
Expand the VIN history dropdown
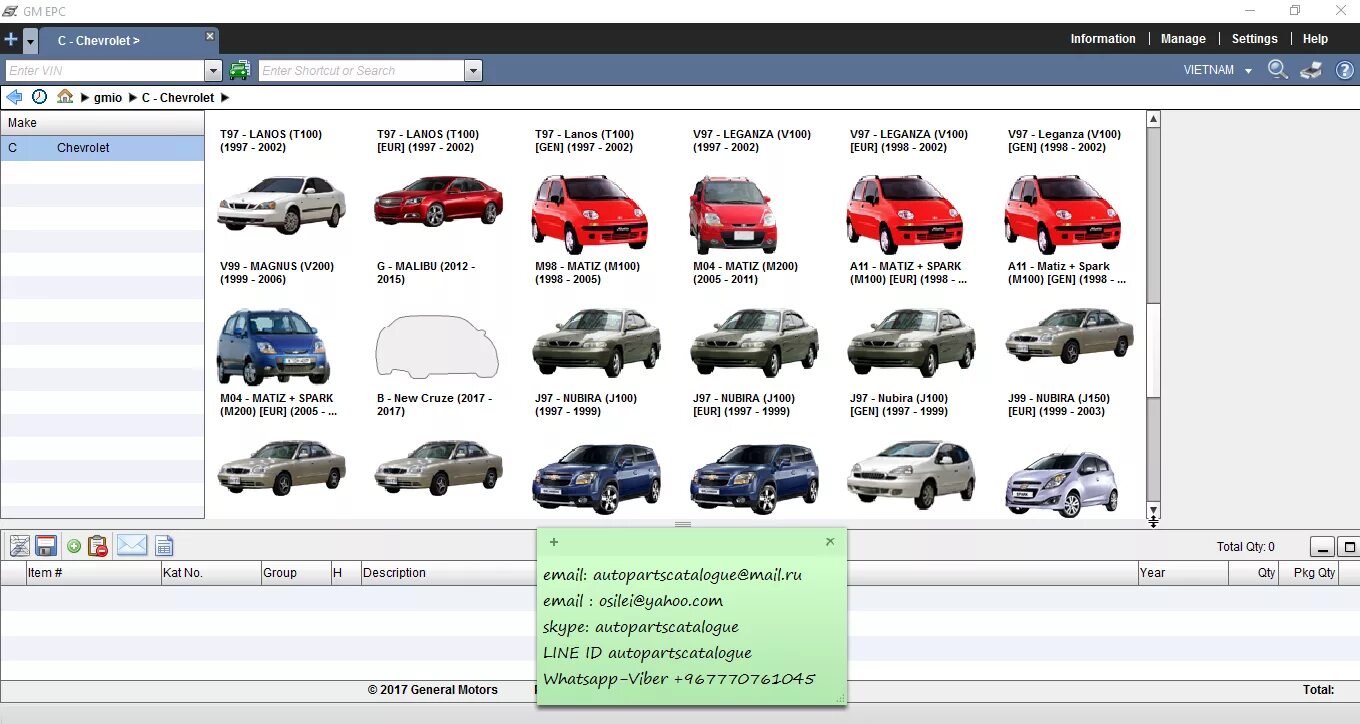click(x=213, y=71)
